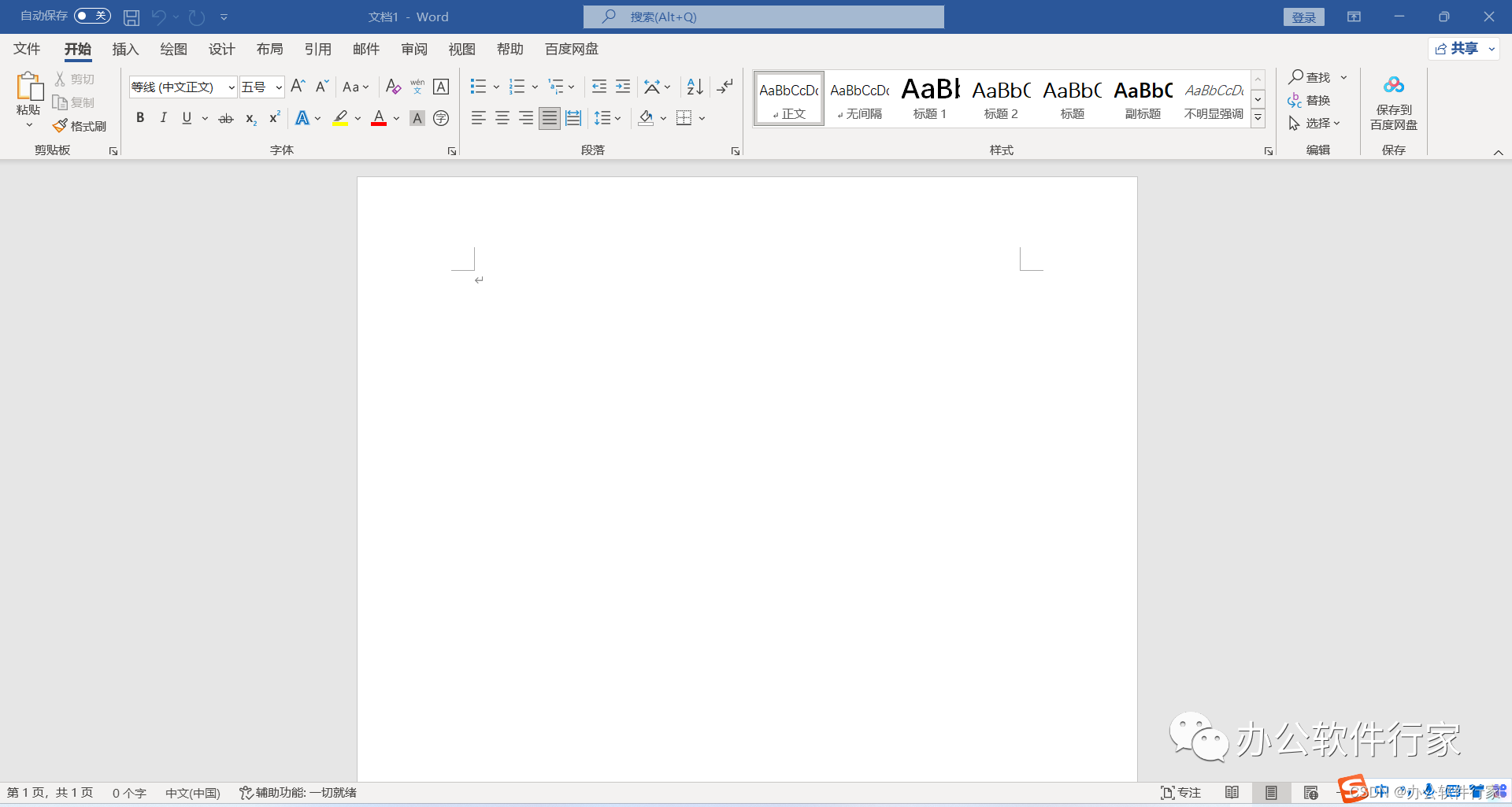This screenshot has height=807, width=1512.
Task: Apply red font color A button
Action: click(379, 118)
